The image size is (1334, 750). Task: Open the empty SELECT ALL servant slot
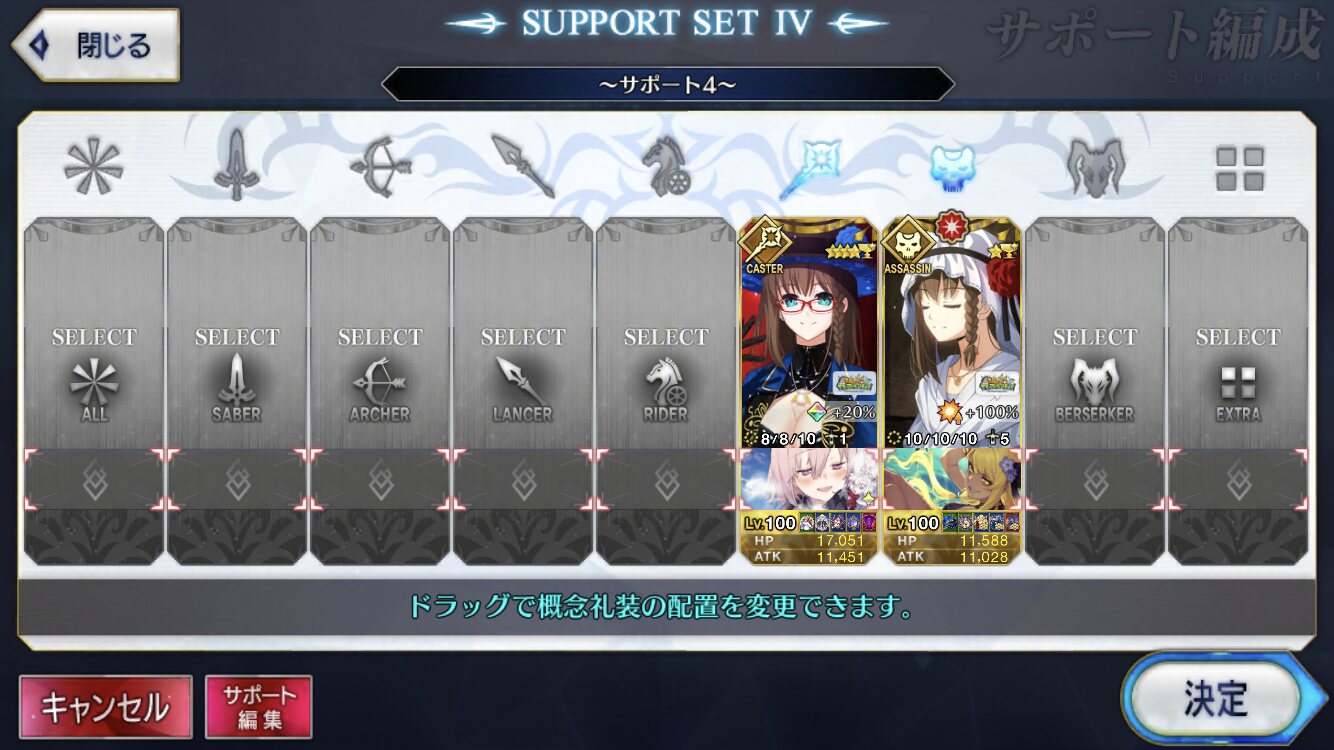point(94,335)
